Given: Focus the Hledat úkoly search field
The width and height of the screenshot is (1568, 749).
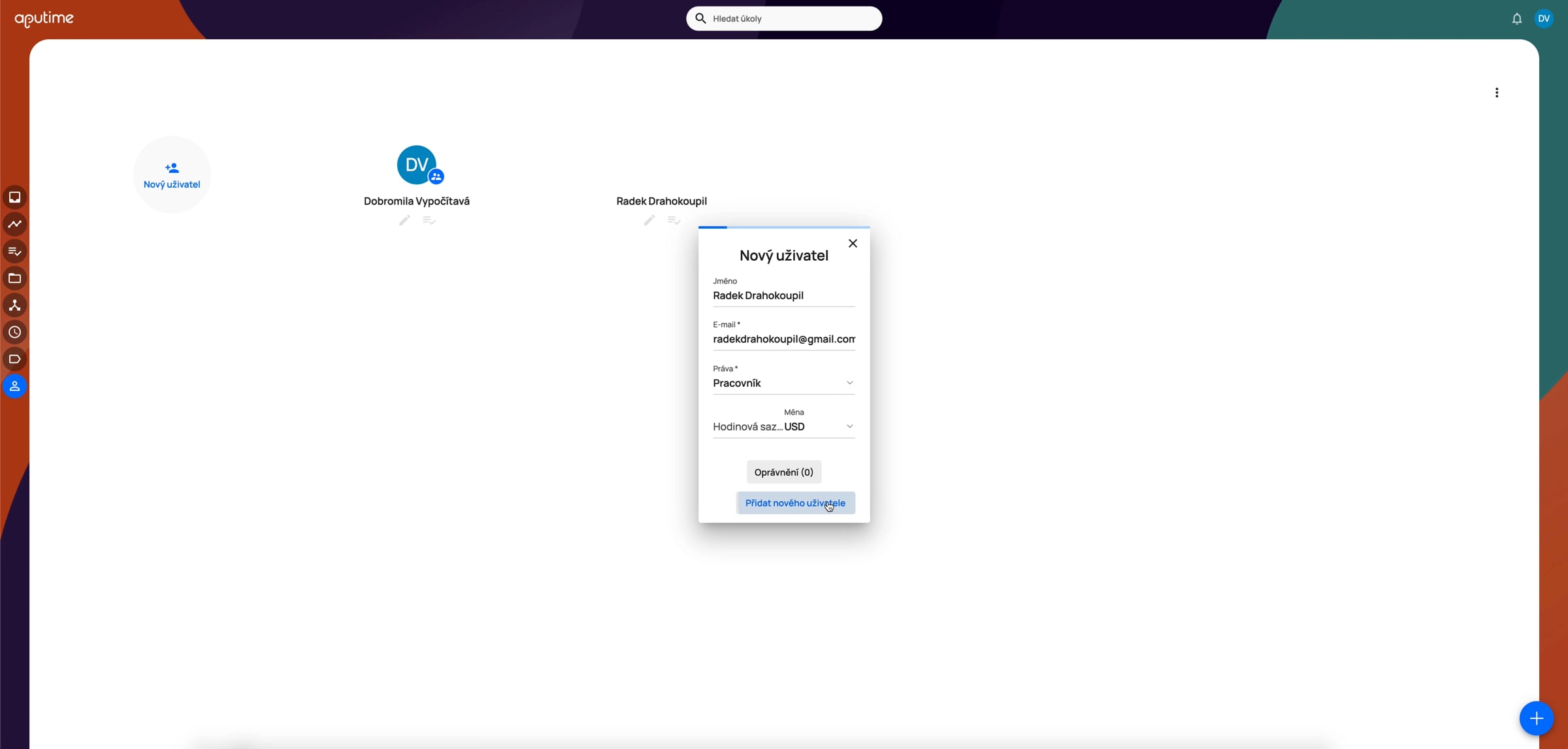Looking at the screenshot, I should tap(784, 18).
